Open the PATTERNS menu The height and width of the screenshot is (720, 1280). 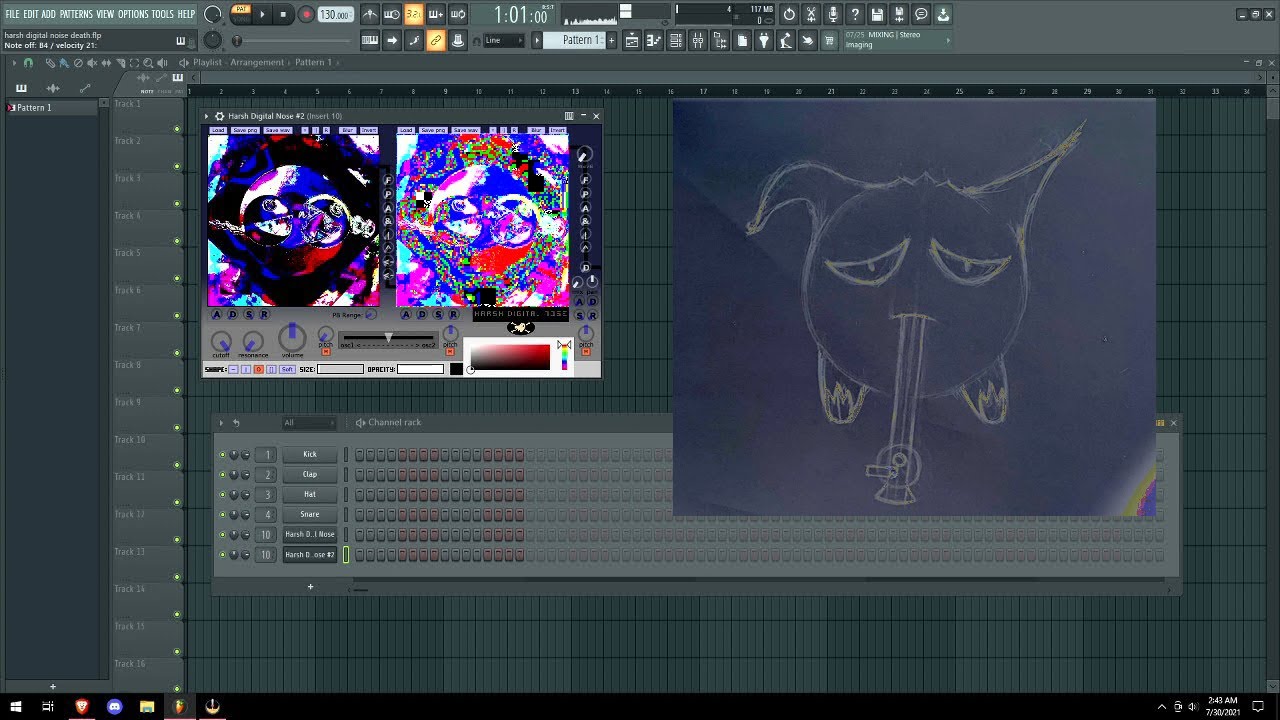tap(76, 14)
